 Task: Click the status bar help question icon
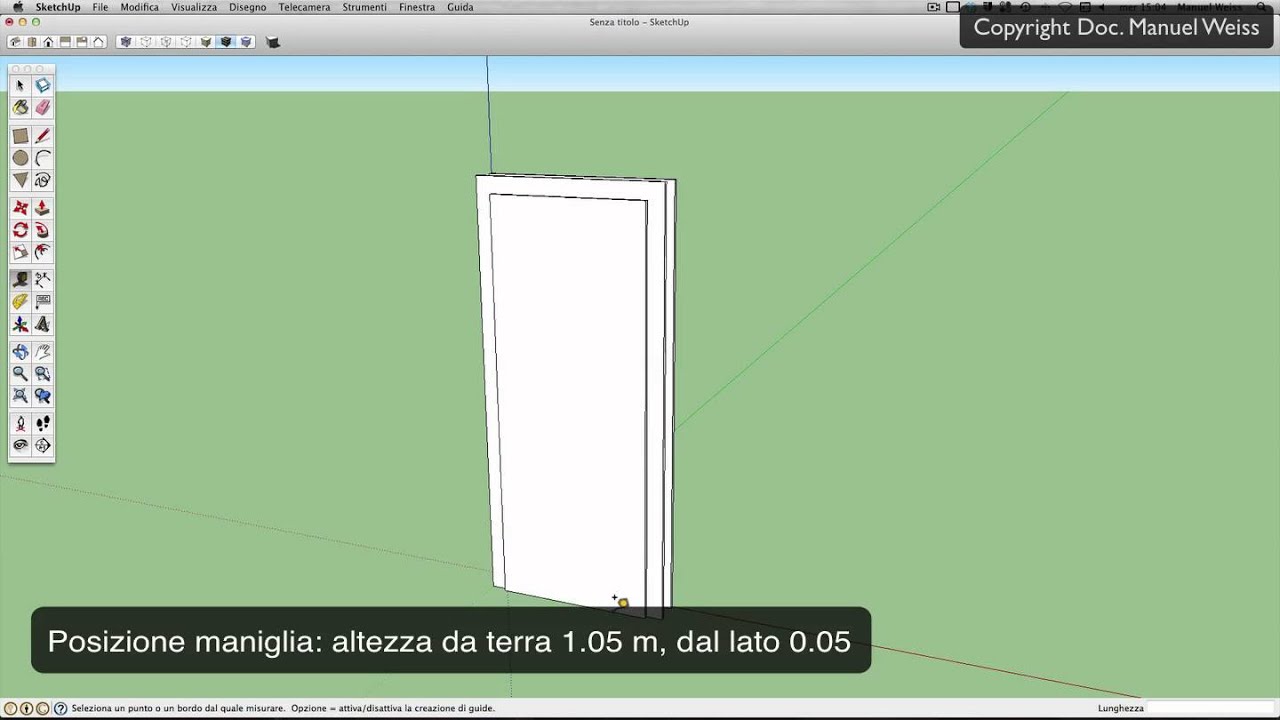(x=60, y=708)
